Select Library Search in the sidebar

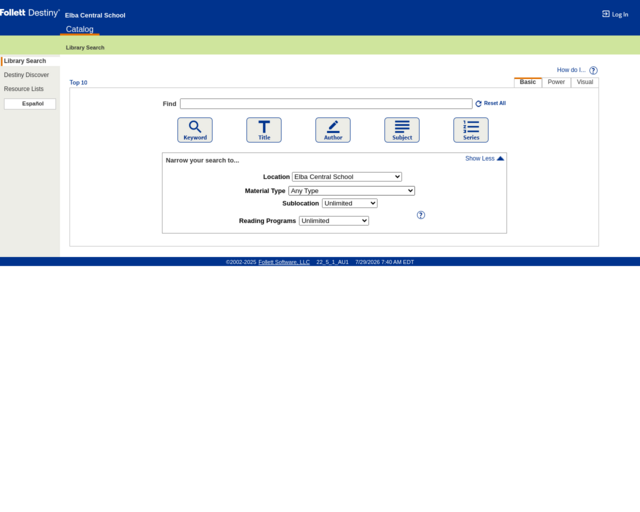25,61
